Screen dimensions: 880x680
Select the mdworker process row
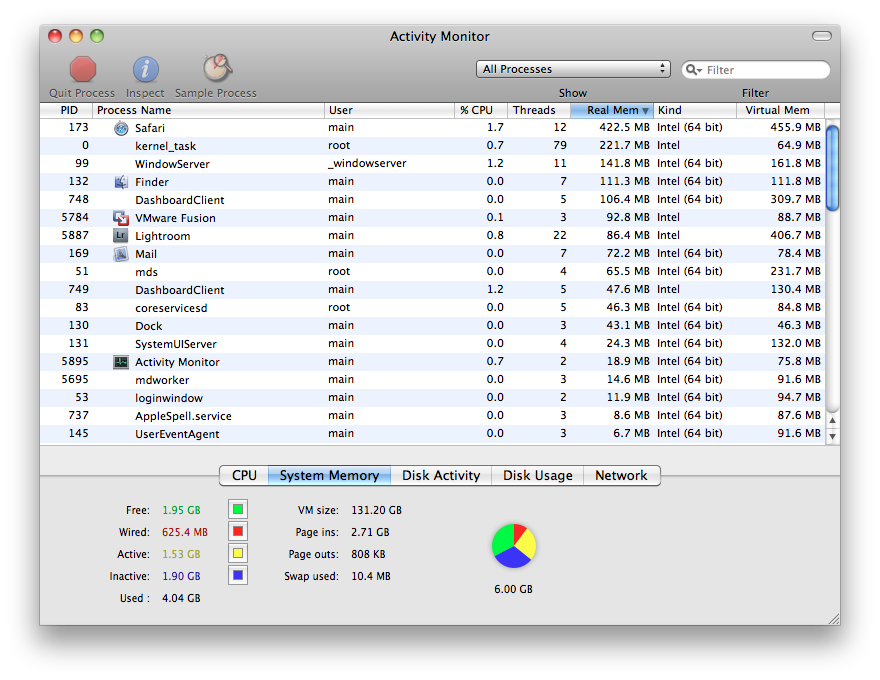[433, 379]
